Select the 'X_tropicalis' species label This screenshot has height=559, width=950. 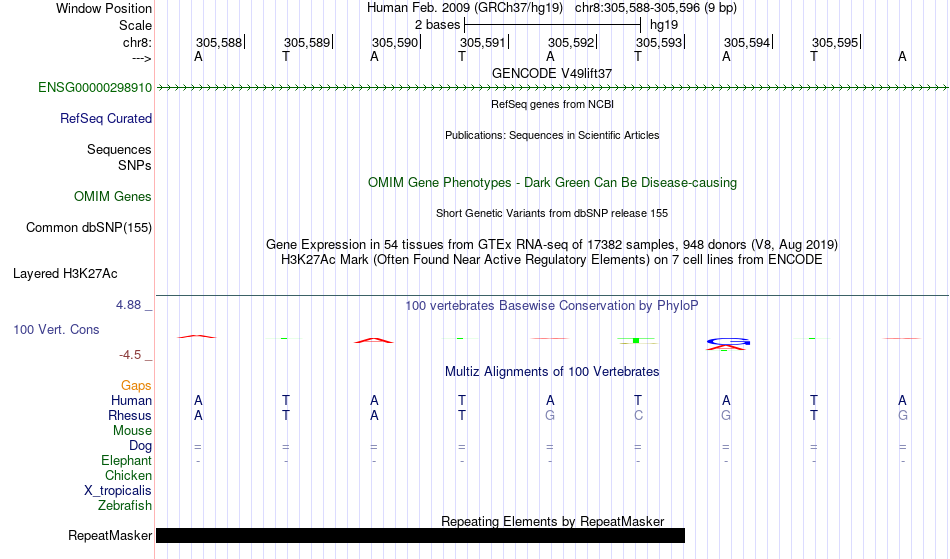[118, 491]
